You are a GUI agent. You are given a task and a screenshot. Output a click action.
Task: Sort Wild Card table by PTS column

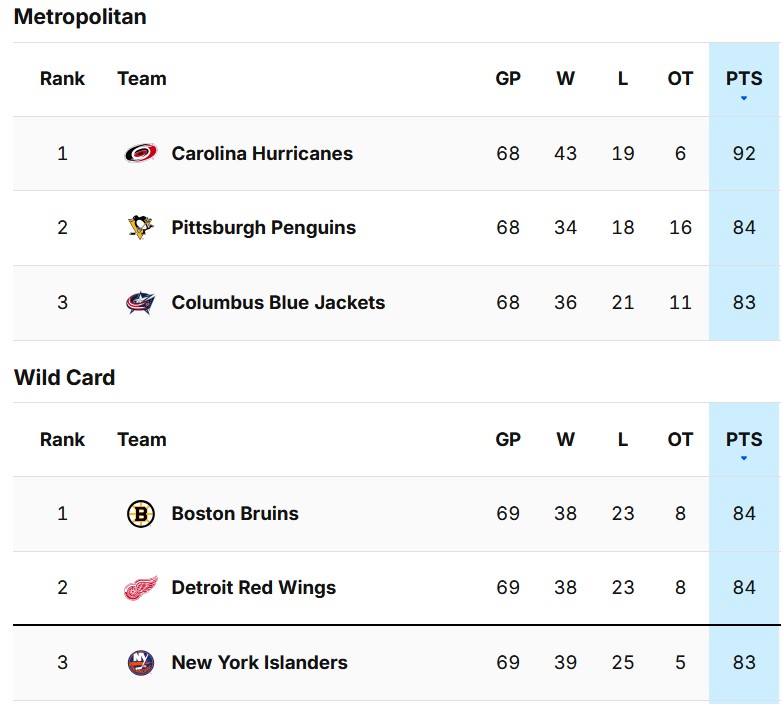(x=744, y=440)
